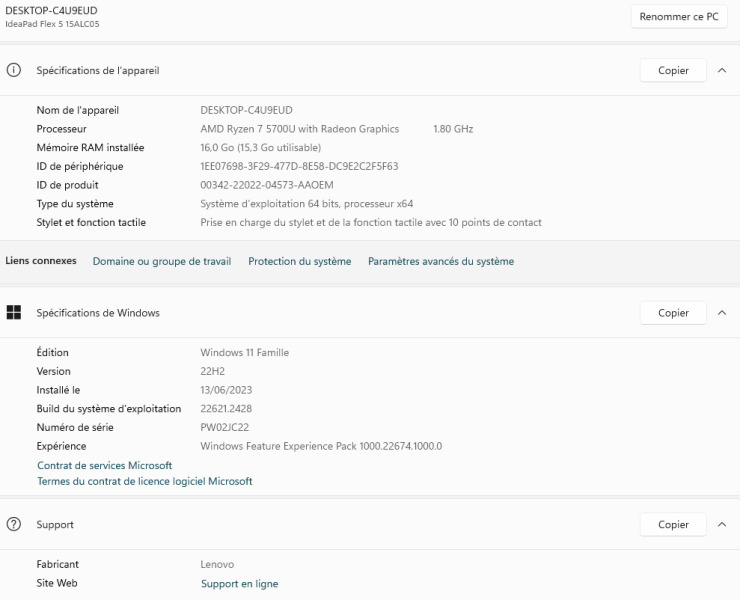This screenshot has height=600, width=740.
Task: Click the Numéro de série label
Action: 75,427
